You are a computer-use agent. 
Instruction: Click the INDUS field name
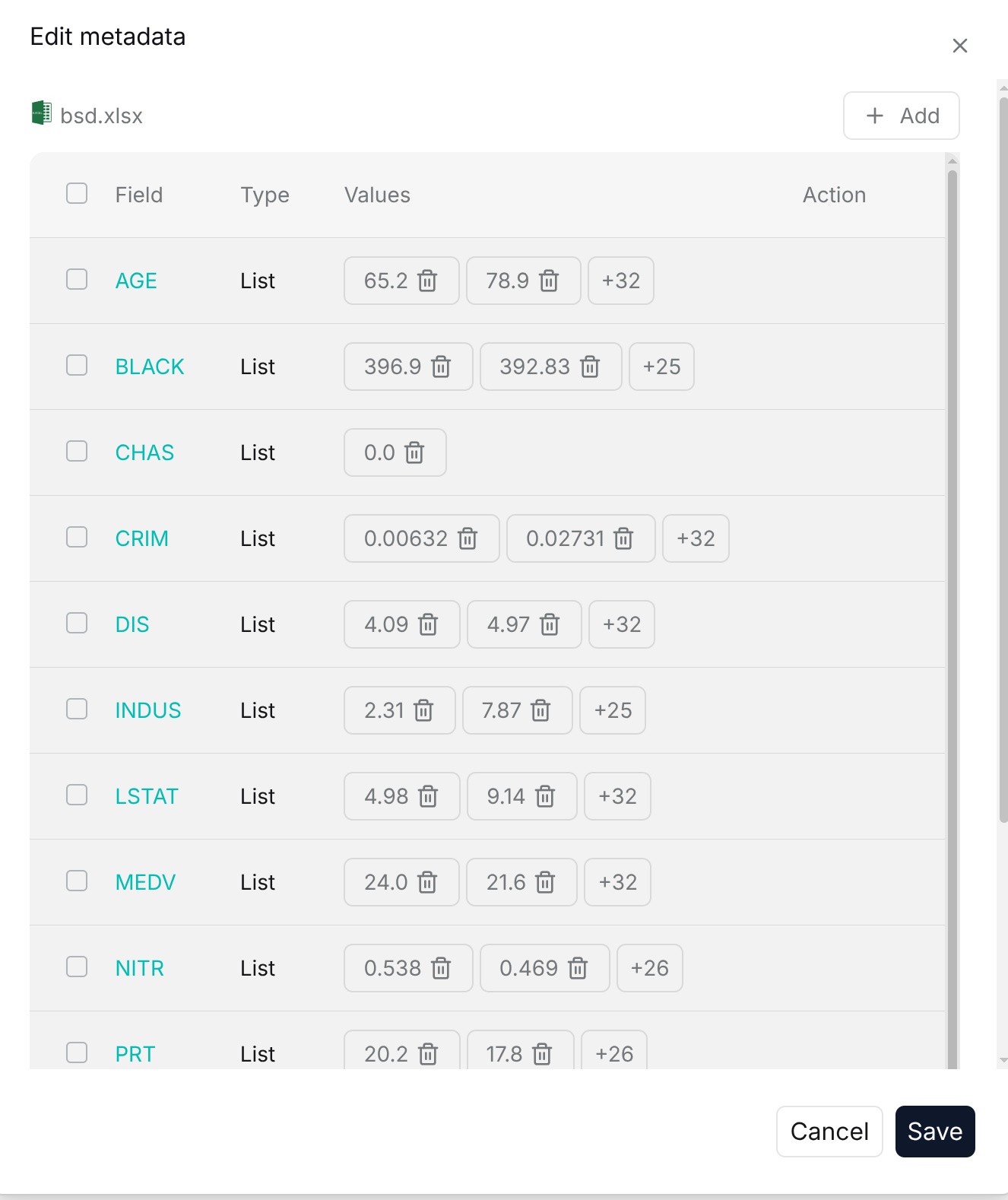coord(148,710)
